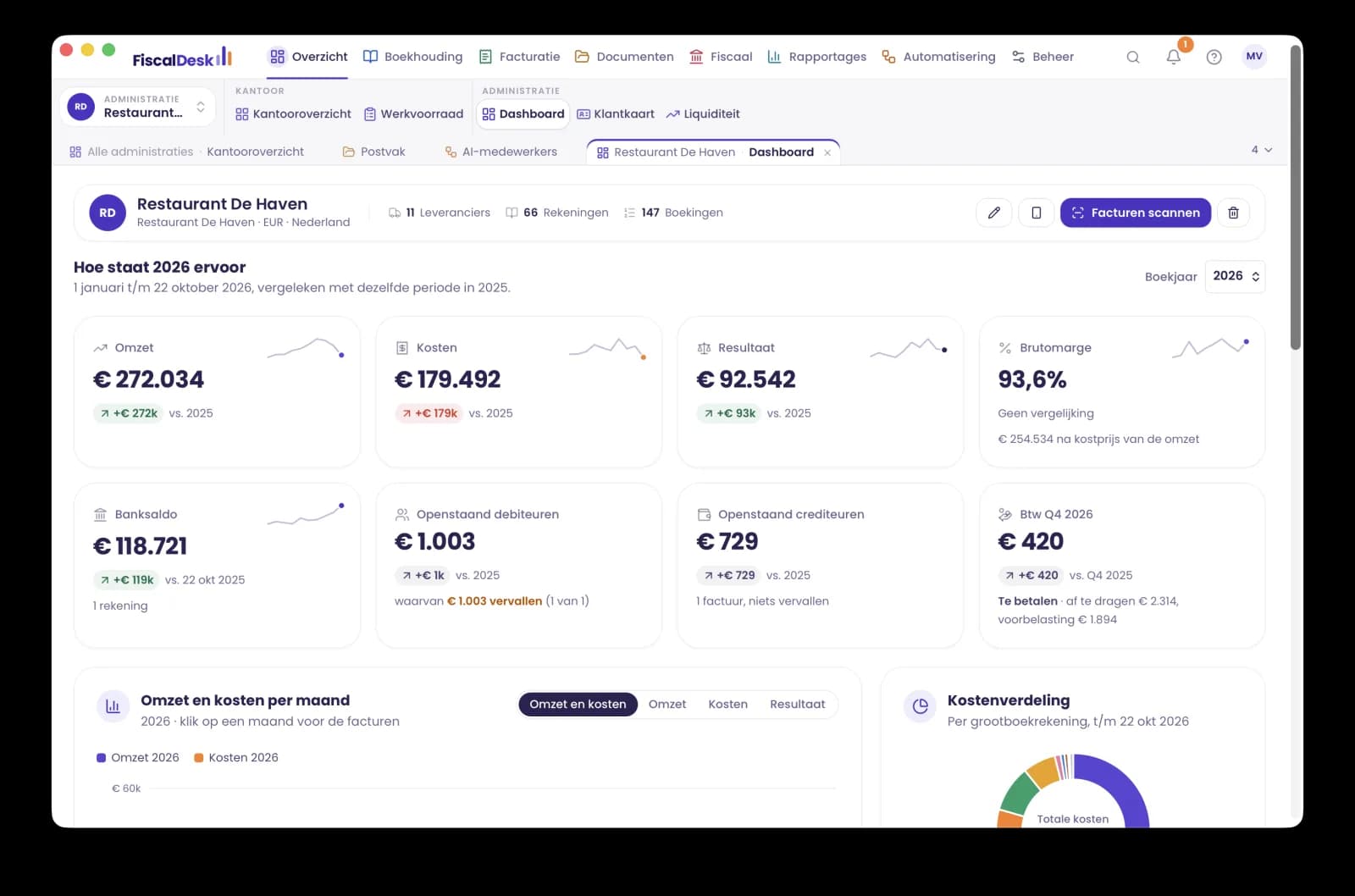Switch to the AI-medewerkers tab
1355x896 pixels.
501,152
